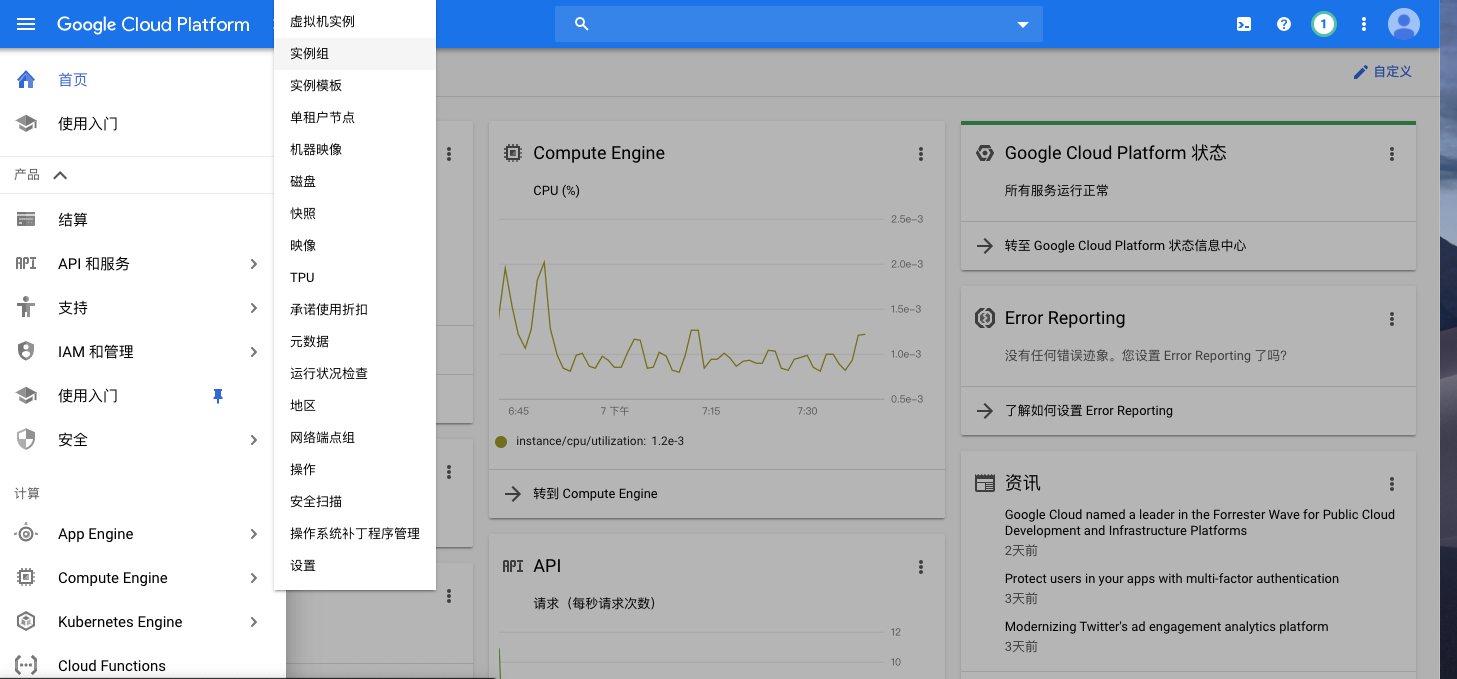Viewport: 1457px width, 679px height.
Task: Open the top bar vertical dots menu
Action: [x=1364, y=24]
